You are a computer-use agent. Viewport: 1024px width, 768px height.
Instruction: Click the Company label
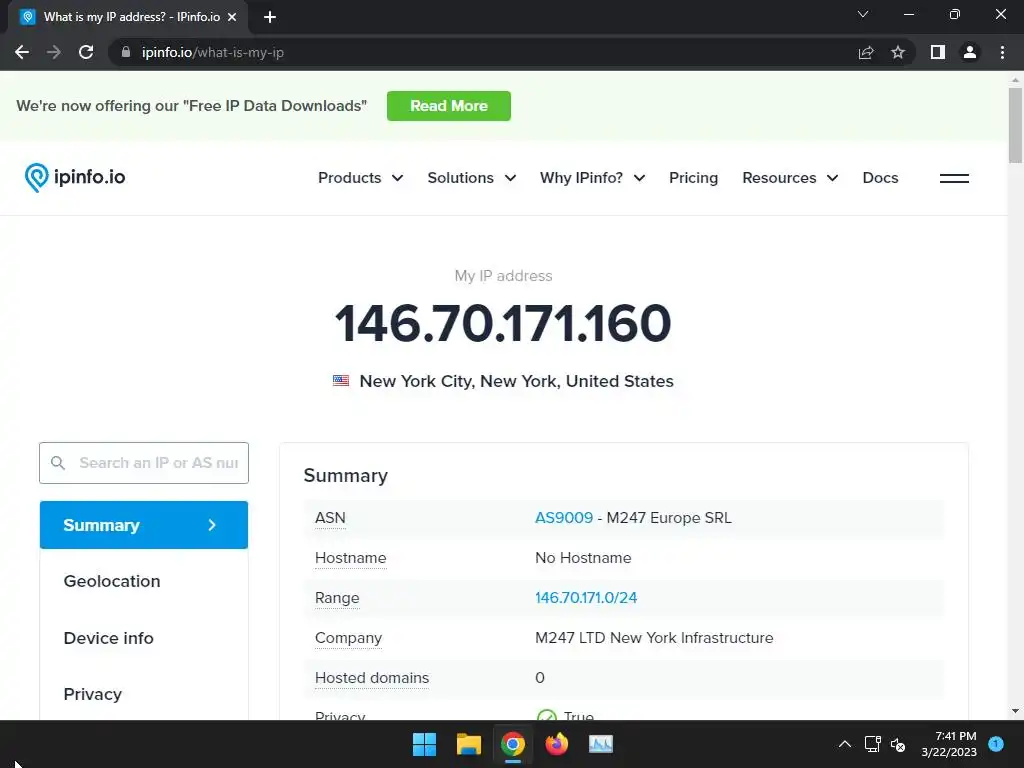(348, 638)
